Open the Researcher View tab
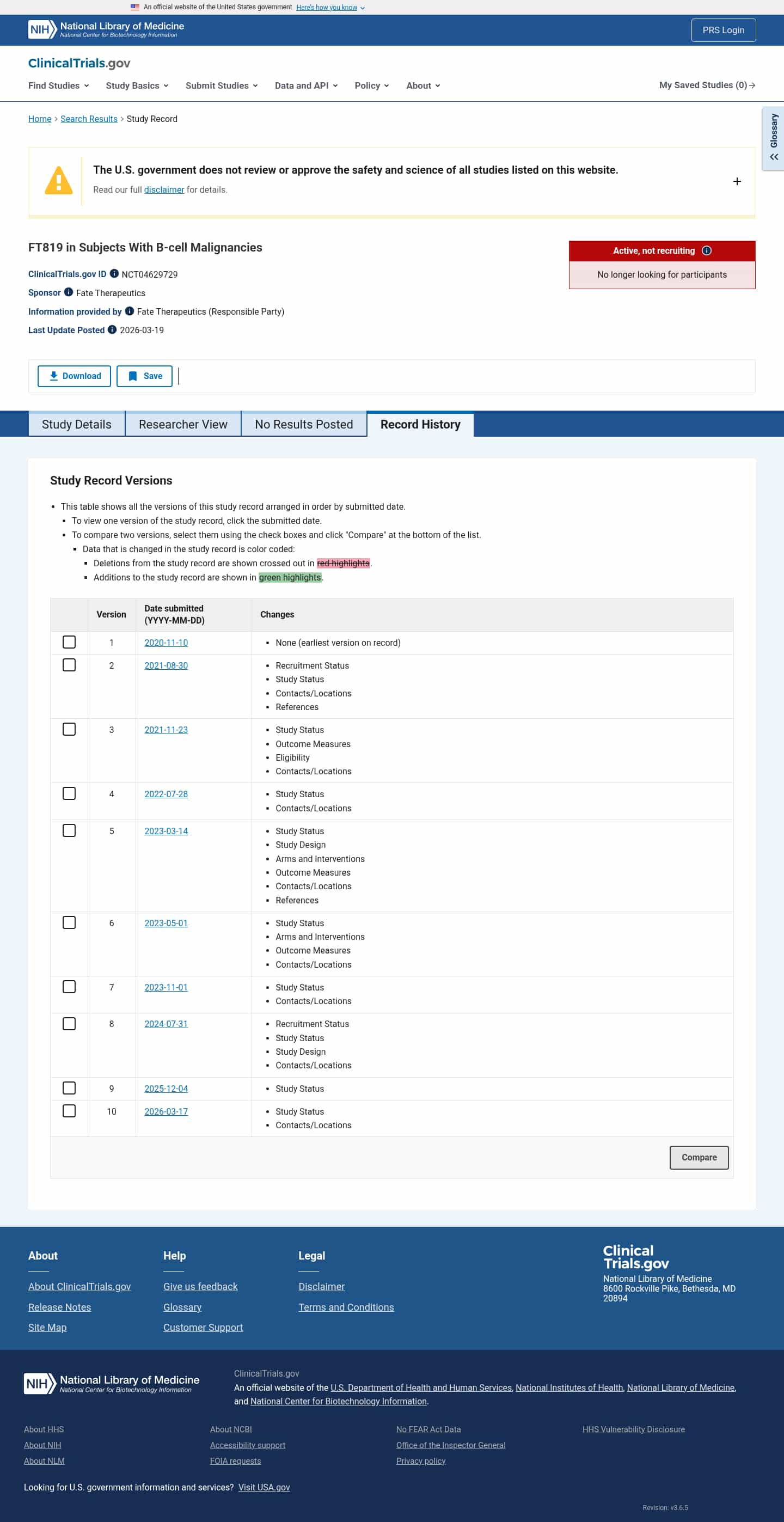This screenshot has width=784, height=1522. coord(183,424)
